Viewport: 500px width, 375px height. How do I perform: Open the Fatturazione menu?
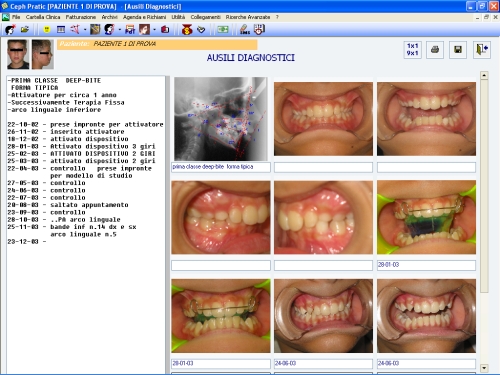coord(81,17)
